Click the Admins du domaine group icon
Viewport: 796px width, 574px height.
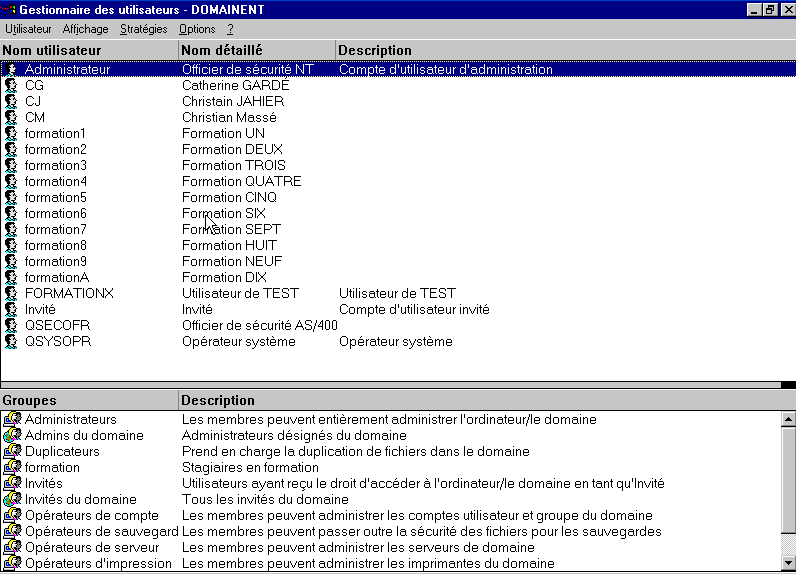pos(13,435)
